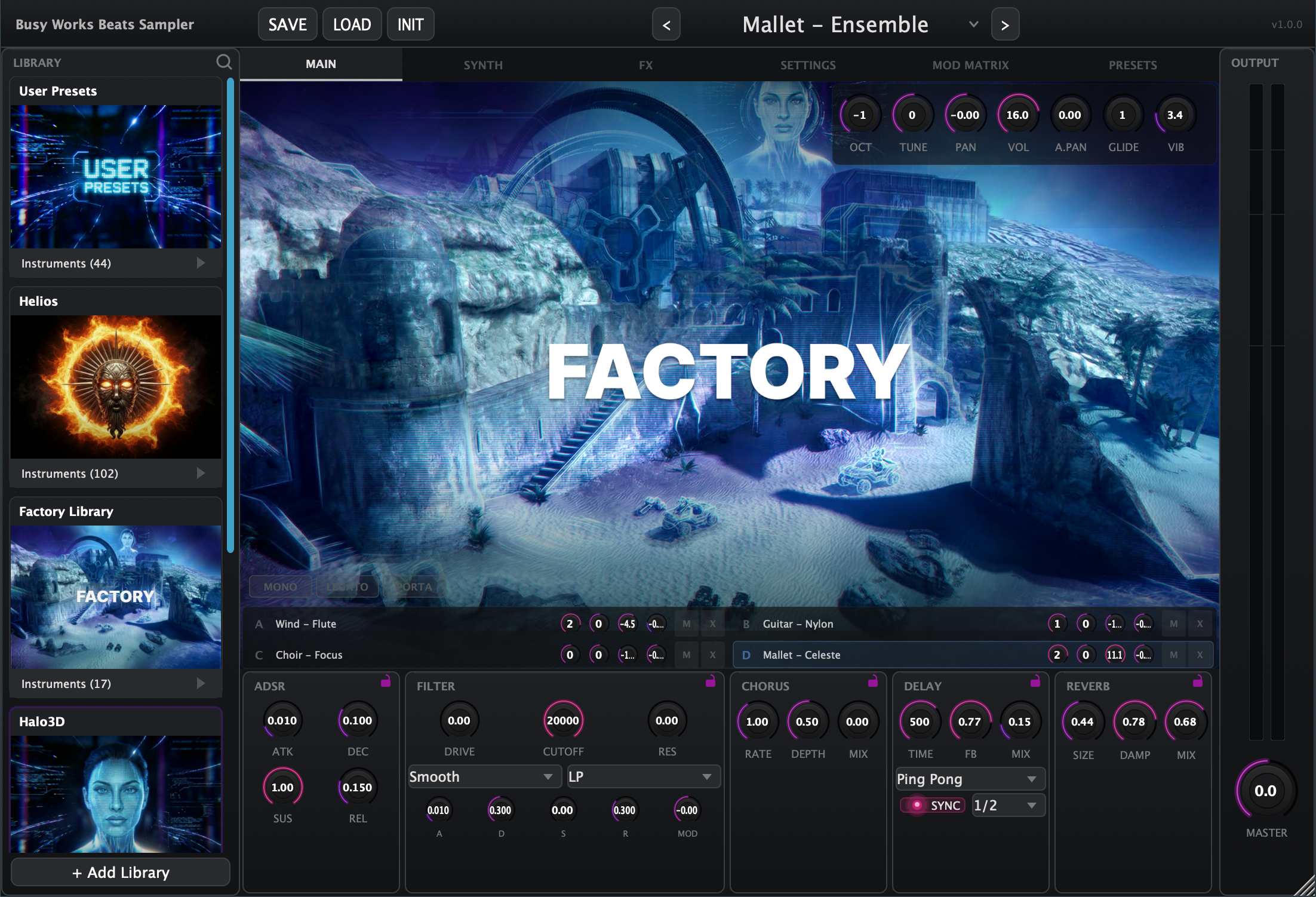
Task: Click the DELAY panel lock icon
Action: coord(1035,681)
